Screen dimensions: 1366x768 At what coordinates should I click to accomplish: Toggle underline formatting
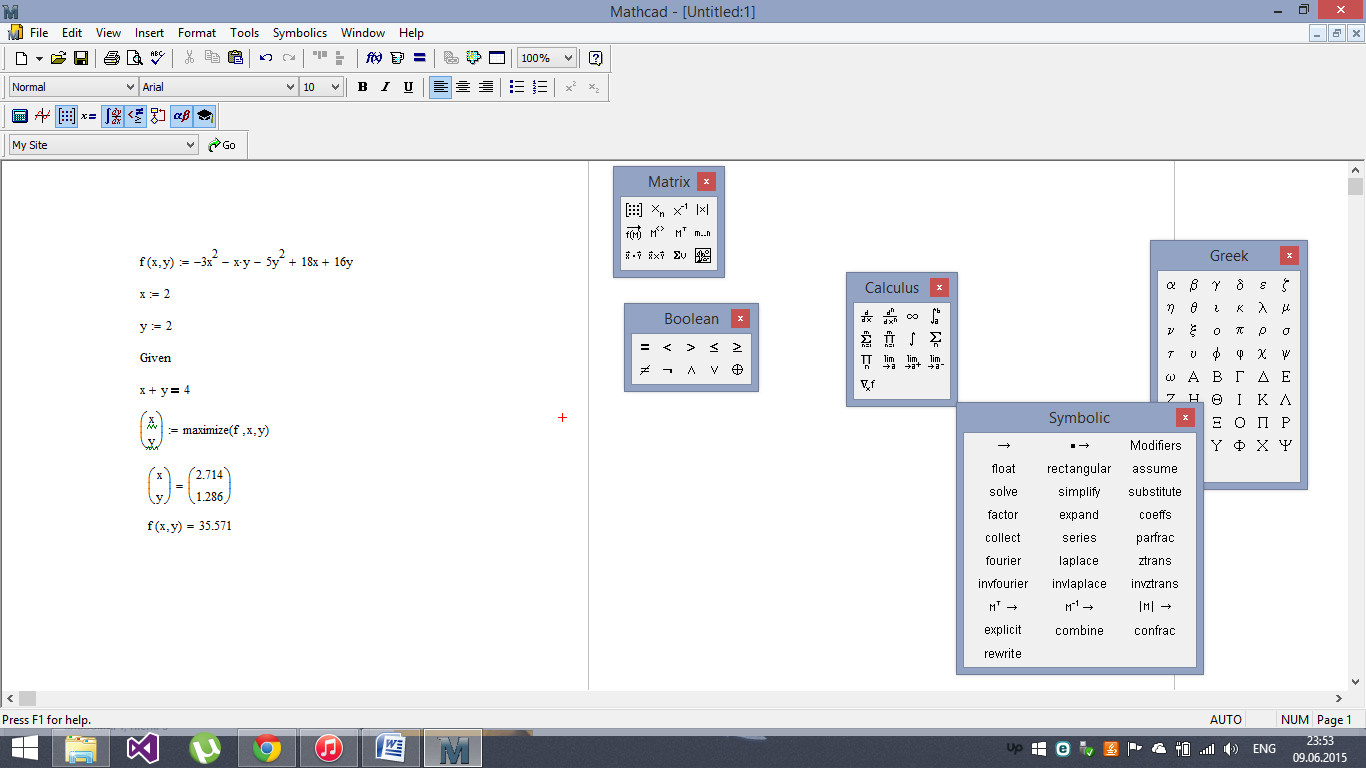coord(408,87)
